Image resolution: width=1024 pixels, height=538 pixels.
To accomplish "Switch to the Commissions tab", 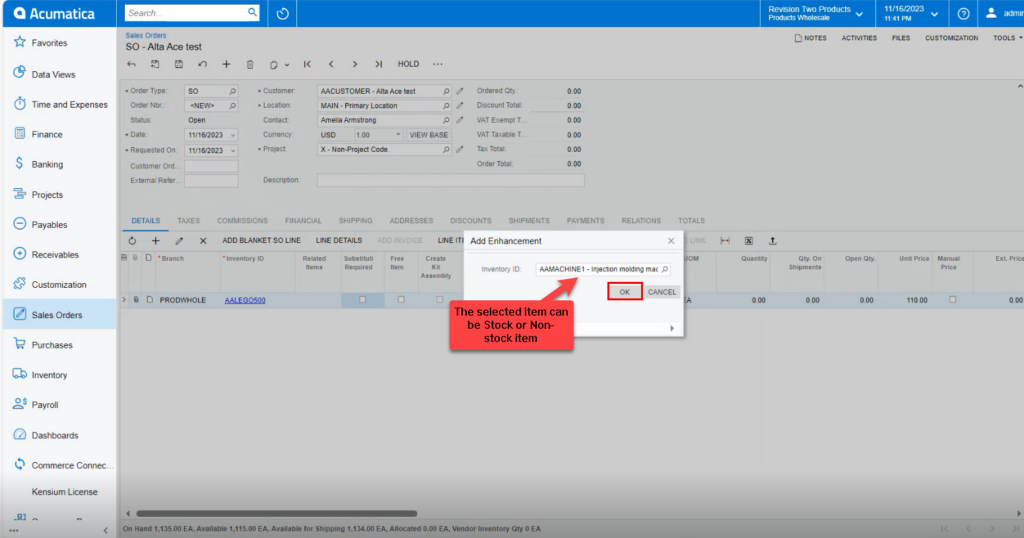I will coord(242,221).
